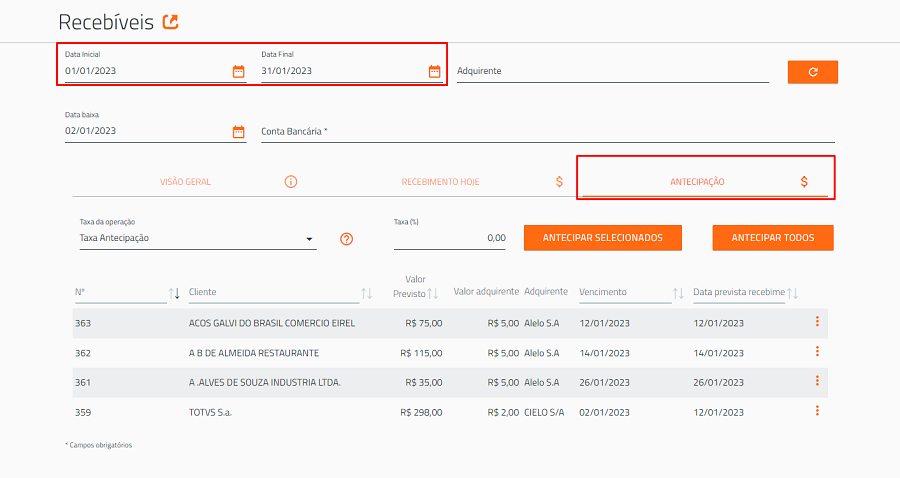Switch to the Recebimento Hoje tab

(x=440, y=182)
